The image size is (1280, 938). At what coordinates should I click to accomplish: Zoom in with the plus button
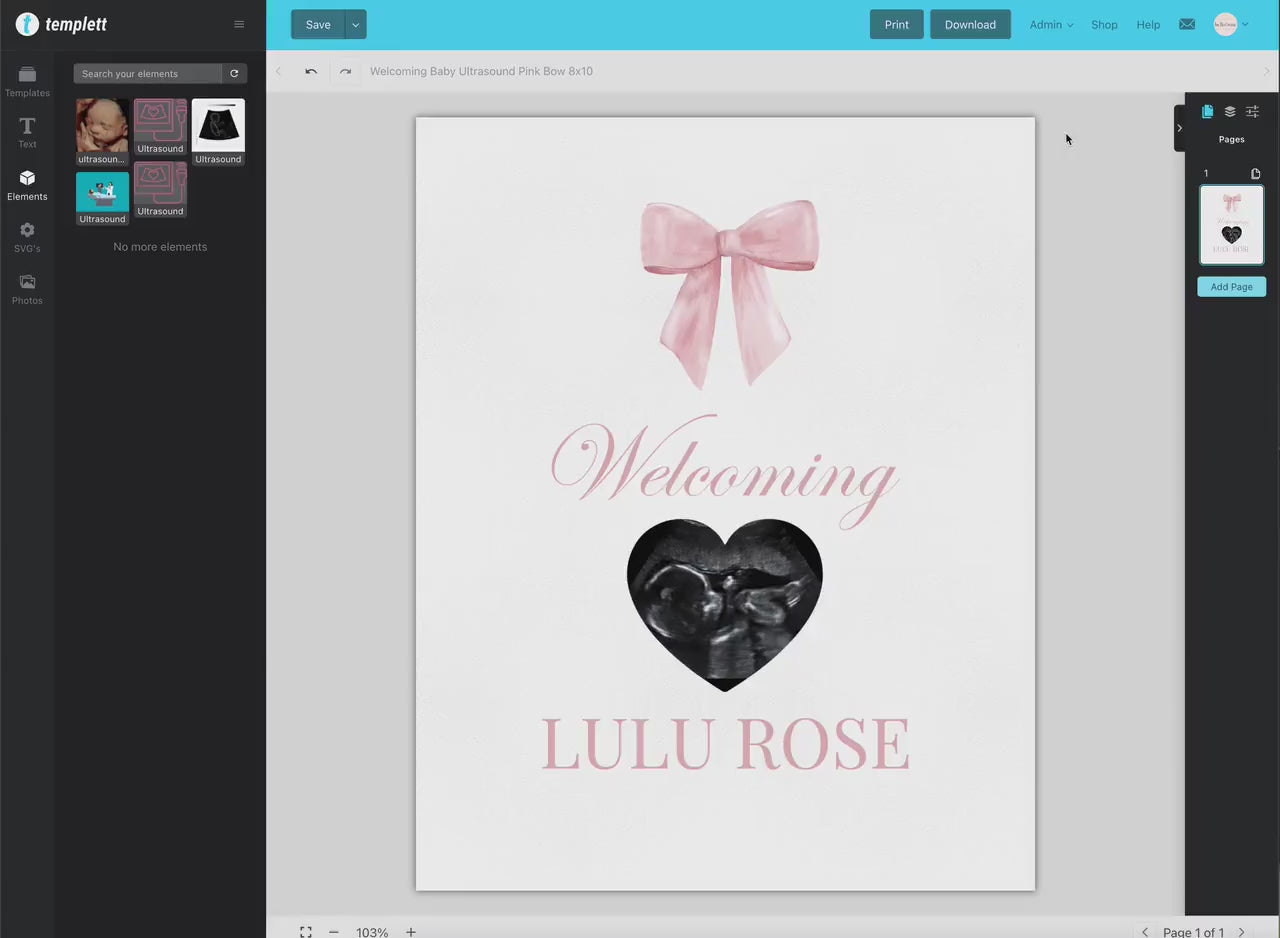[411, 931]
